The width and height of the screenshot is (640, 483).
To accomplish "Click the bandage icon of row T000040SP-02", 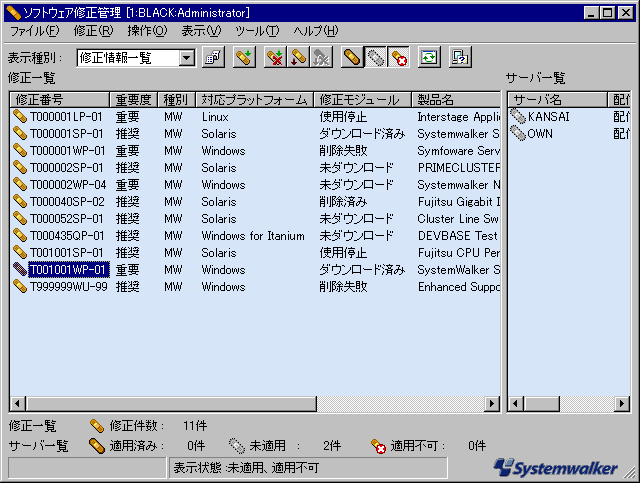I will (x=20, y=202).
